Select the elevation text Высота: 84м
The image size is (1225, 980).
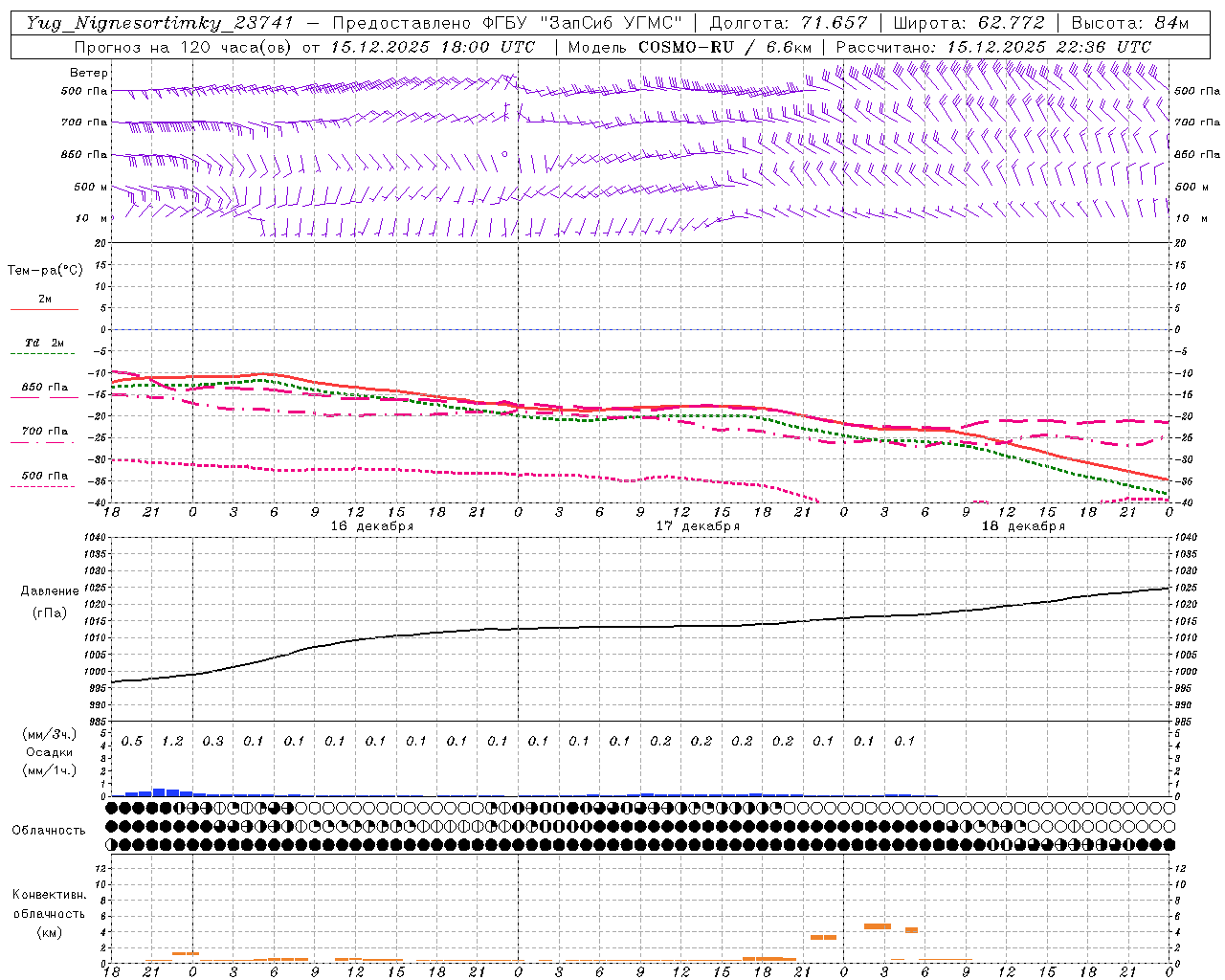click(x=1129, y=23)
